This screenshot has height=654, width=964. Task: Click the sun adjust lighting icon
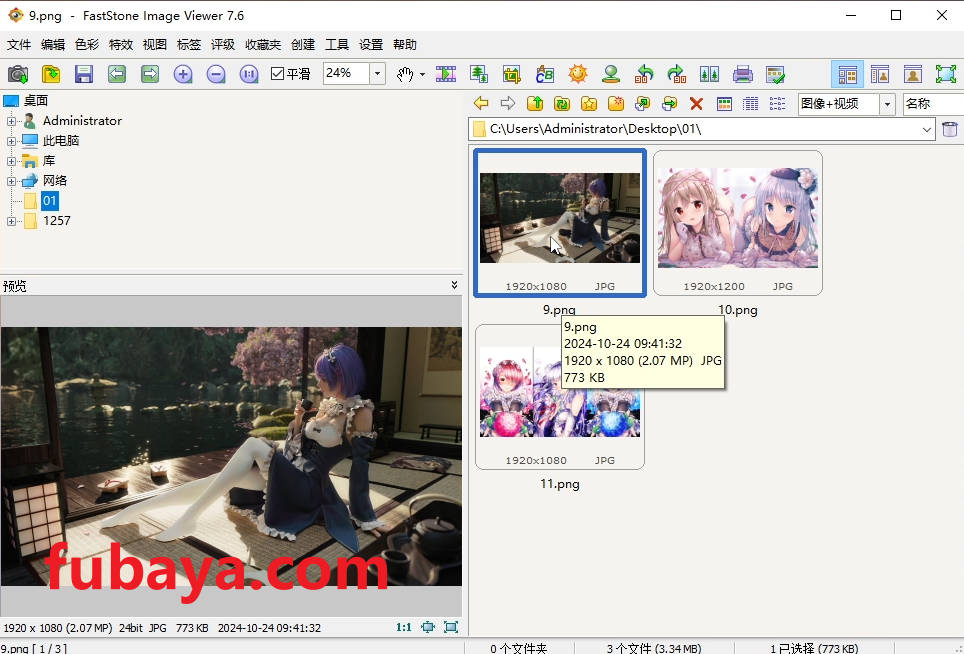pyautogui.click(x=578, y=74)
